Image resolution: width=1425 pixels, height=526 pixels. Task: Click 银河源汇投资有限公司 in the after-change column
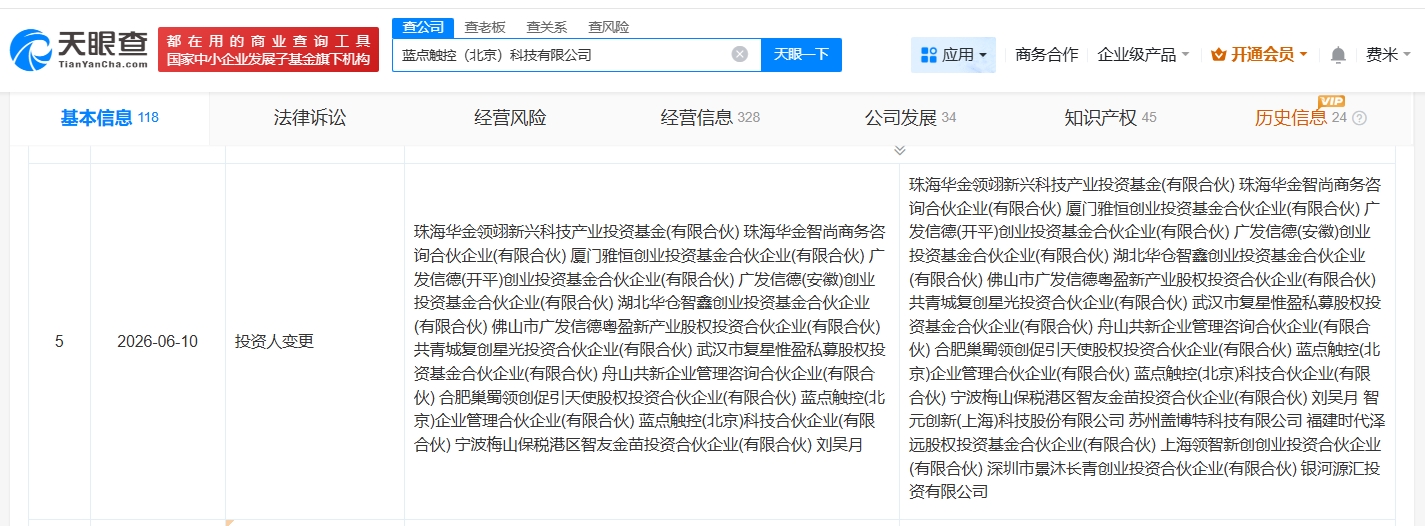[1147, 479]
